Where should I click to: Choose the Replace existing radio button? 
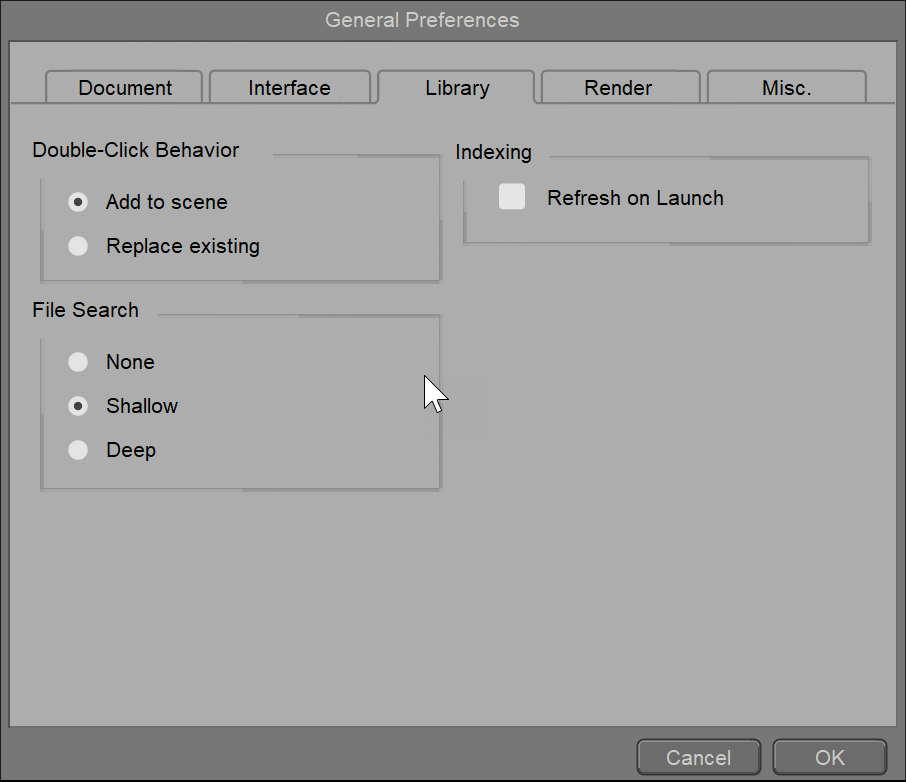point(78,246)
